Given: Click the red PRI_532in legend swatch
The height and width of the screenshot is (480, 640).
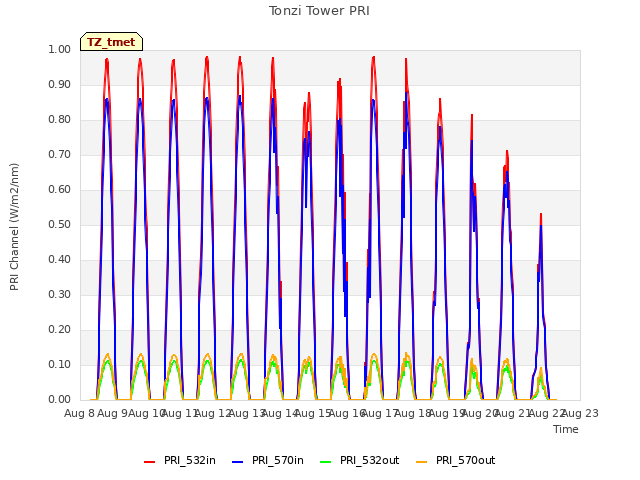Looking at the screenshot, I should [x=149, y=461].
